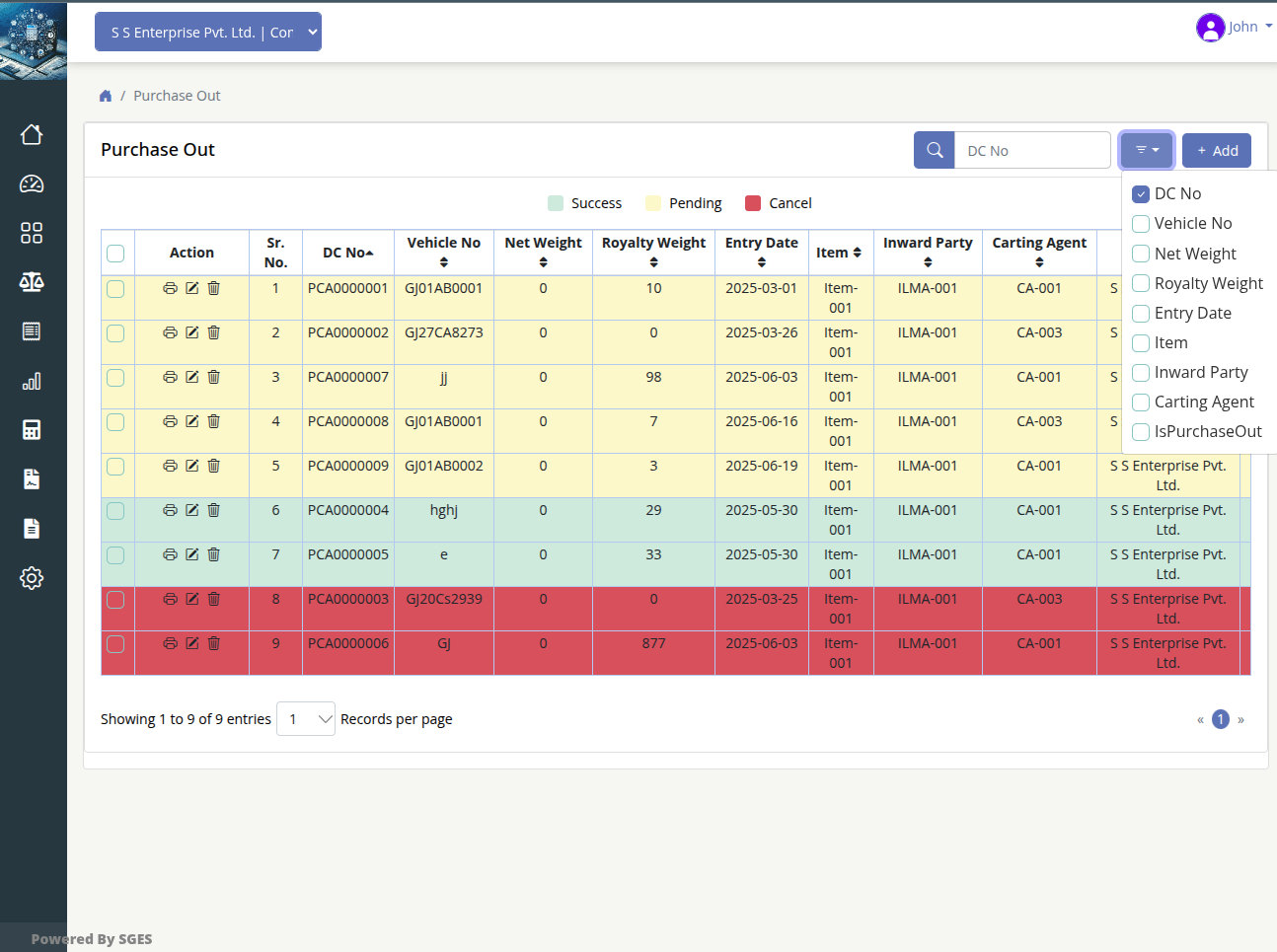Click the Add button

[1217, 150]
